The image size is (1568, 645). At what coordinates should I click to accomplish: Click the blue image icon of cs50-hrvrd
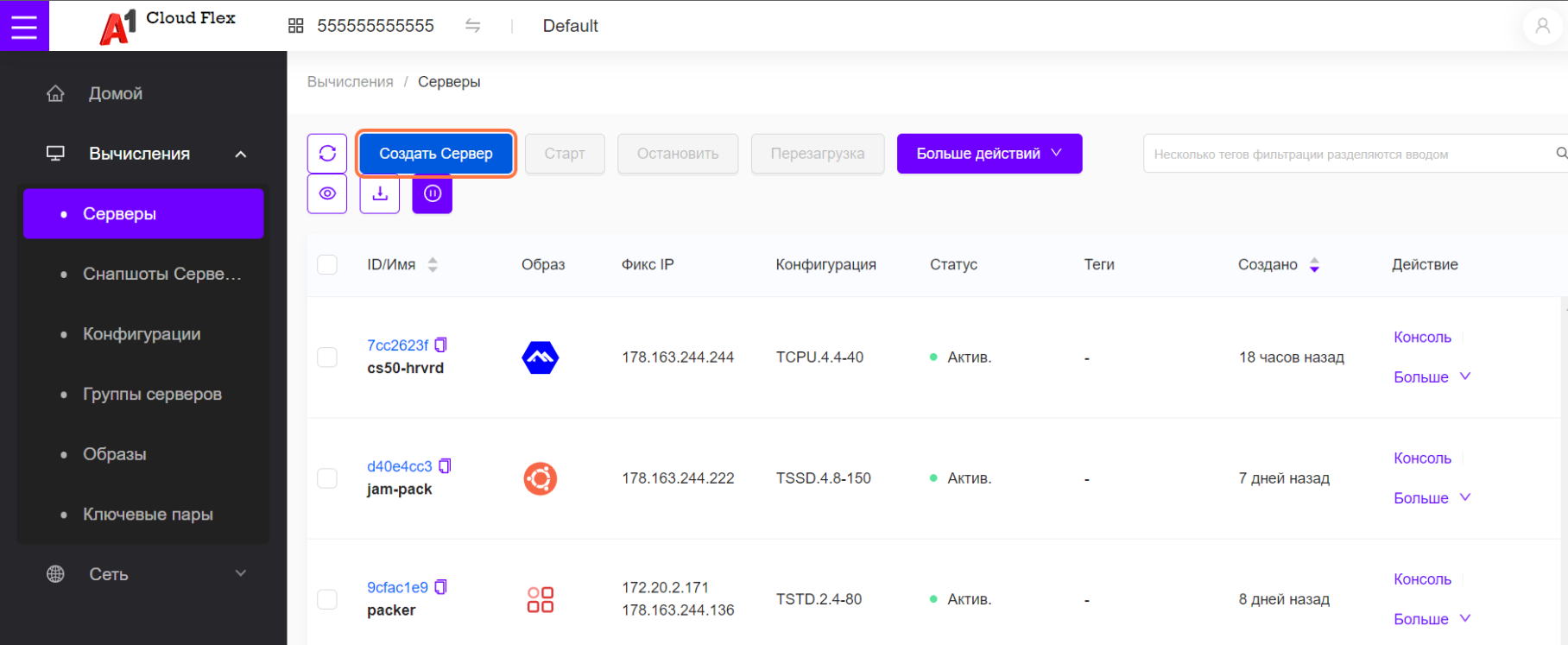coord(541,357)
